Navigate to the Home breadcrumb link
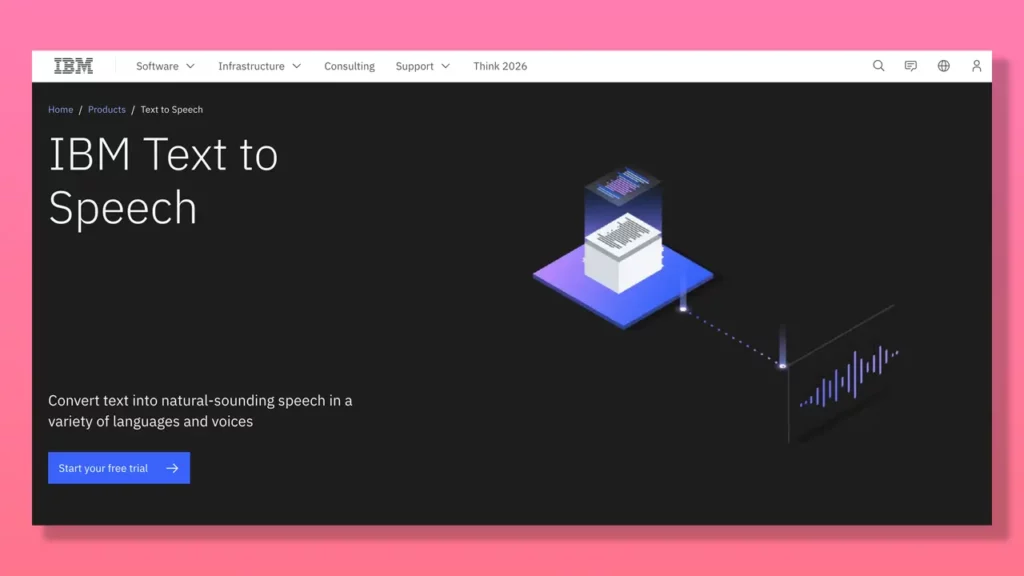Image resolution: width=1024 pixels, height=576 pixels. tap(60, 109)
